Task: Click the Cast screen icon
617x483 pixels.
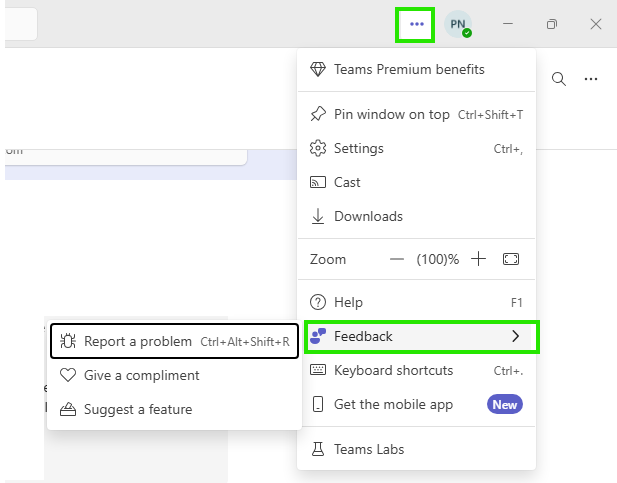Action: point(318,182)
